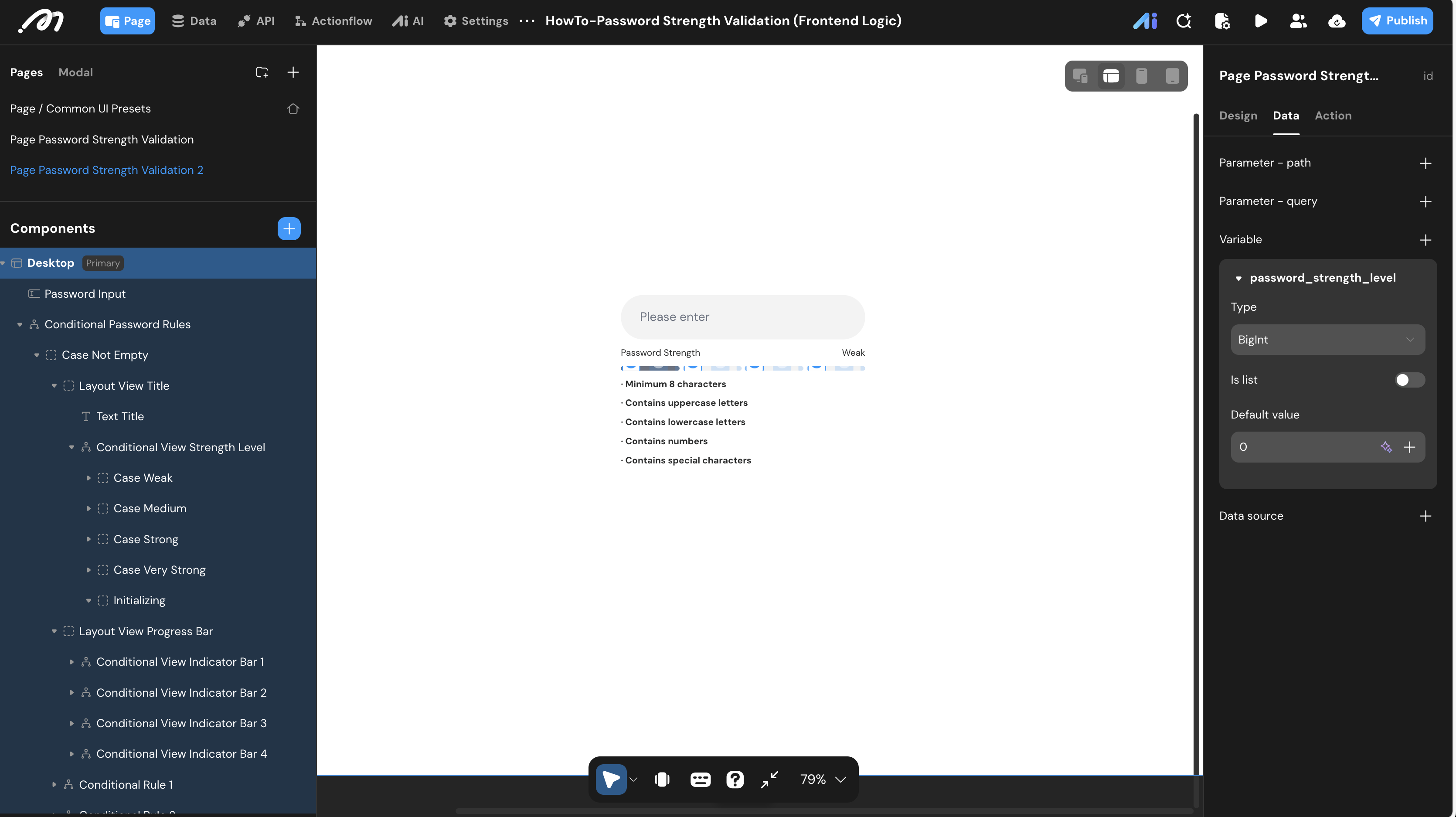Collapse Case Not Empty tree node
This screenshot has width=1456, height=817.
(37, 355)
